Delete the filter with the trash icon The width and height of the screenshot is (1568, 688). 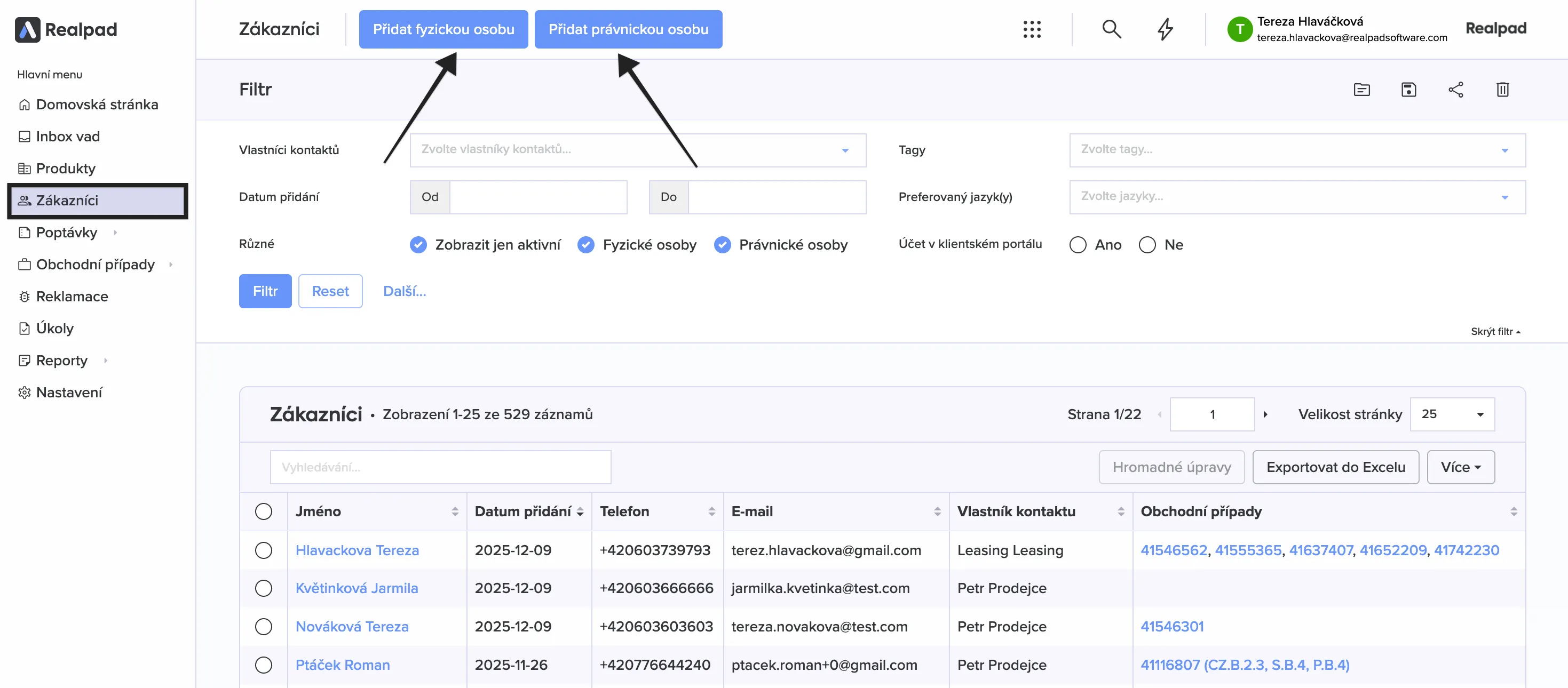(x=1502, y=90)
